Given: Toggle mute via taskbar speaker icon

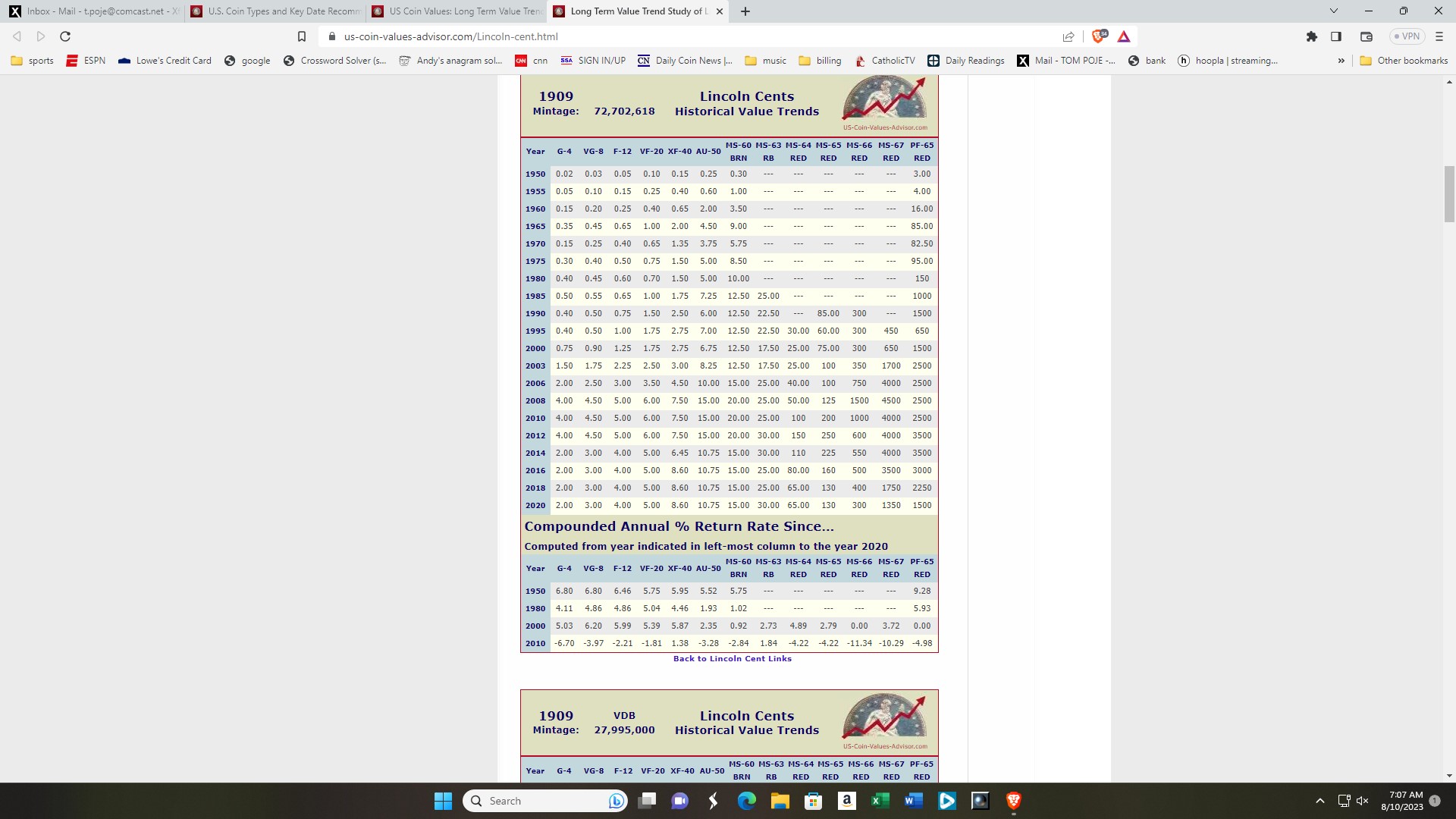Looking at the screenshot, I should click(x=1363, y=801).
